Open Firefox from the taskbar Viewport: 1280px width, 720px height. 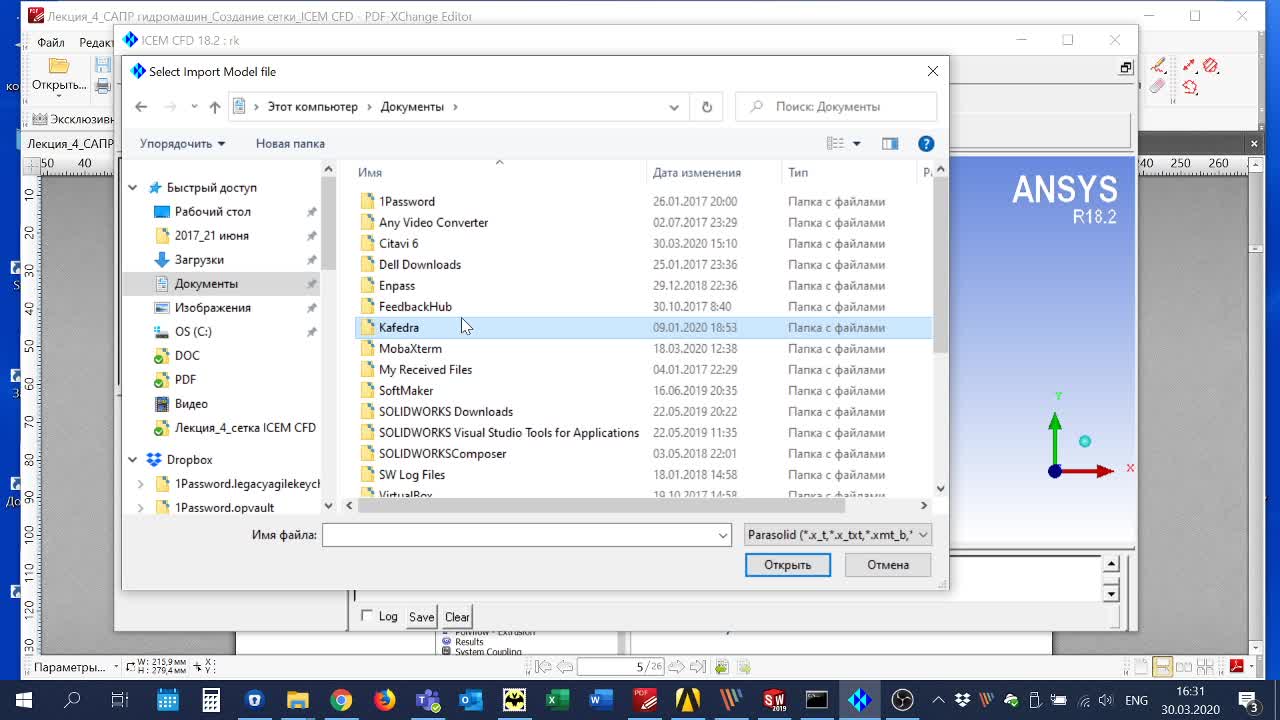coord(385,700)
